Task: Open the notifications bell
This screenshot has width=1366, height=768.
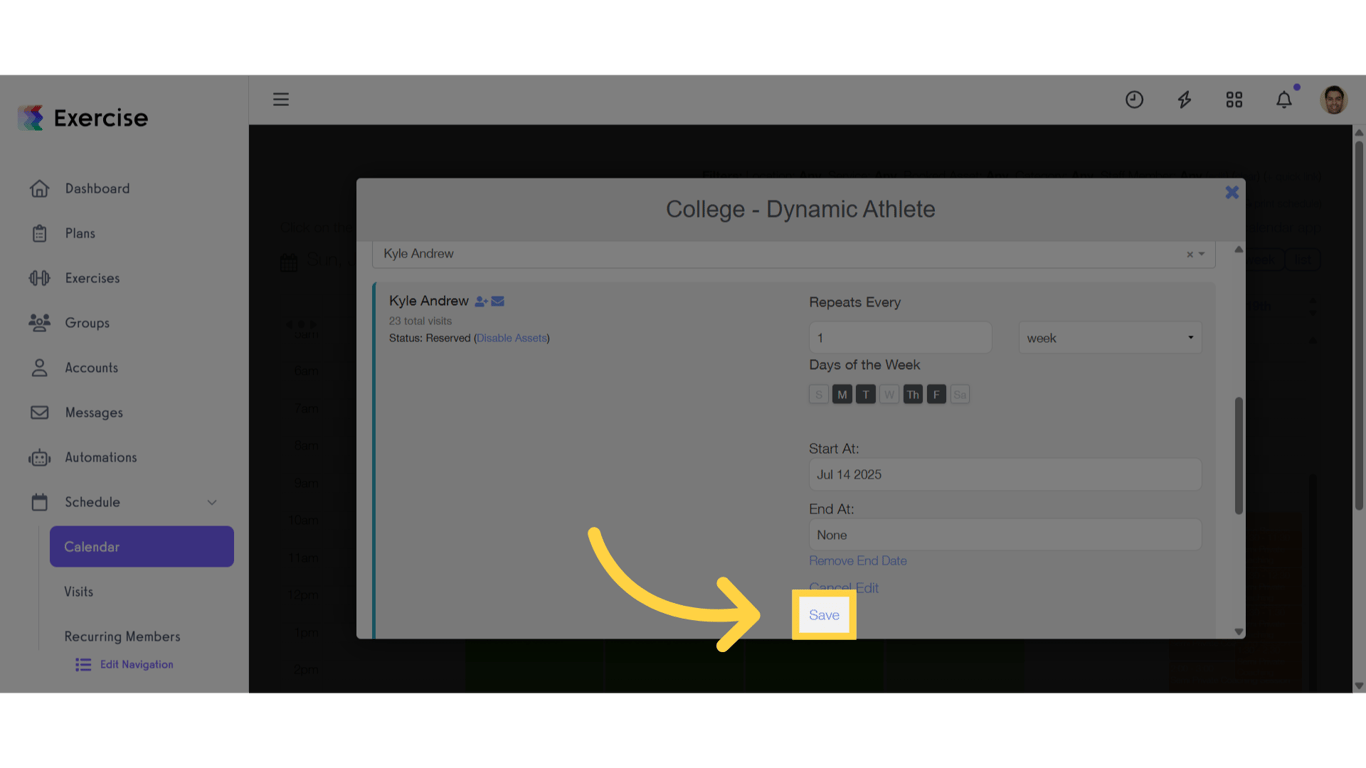Action: tap(1284, 99)
